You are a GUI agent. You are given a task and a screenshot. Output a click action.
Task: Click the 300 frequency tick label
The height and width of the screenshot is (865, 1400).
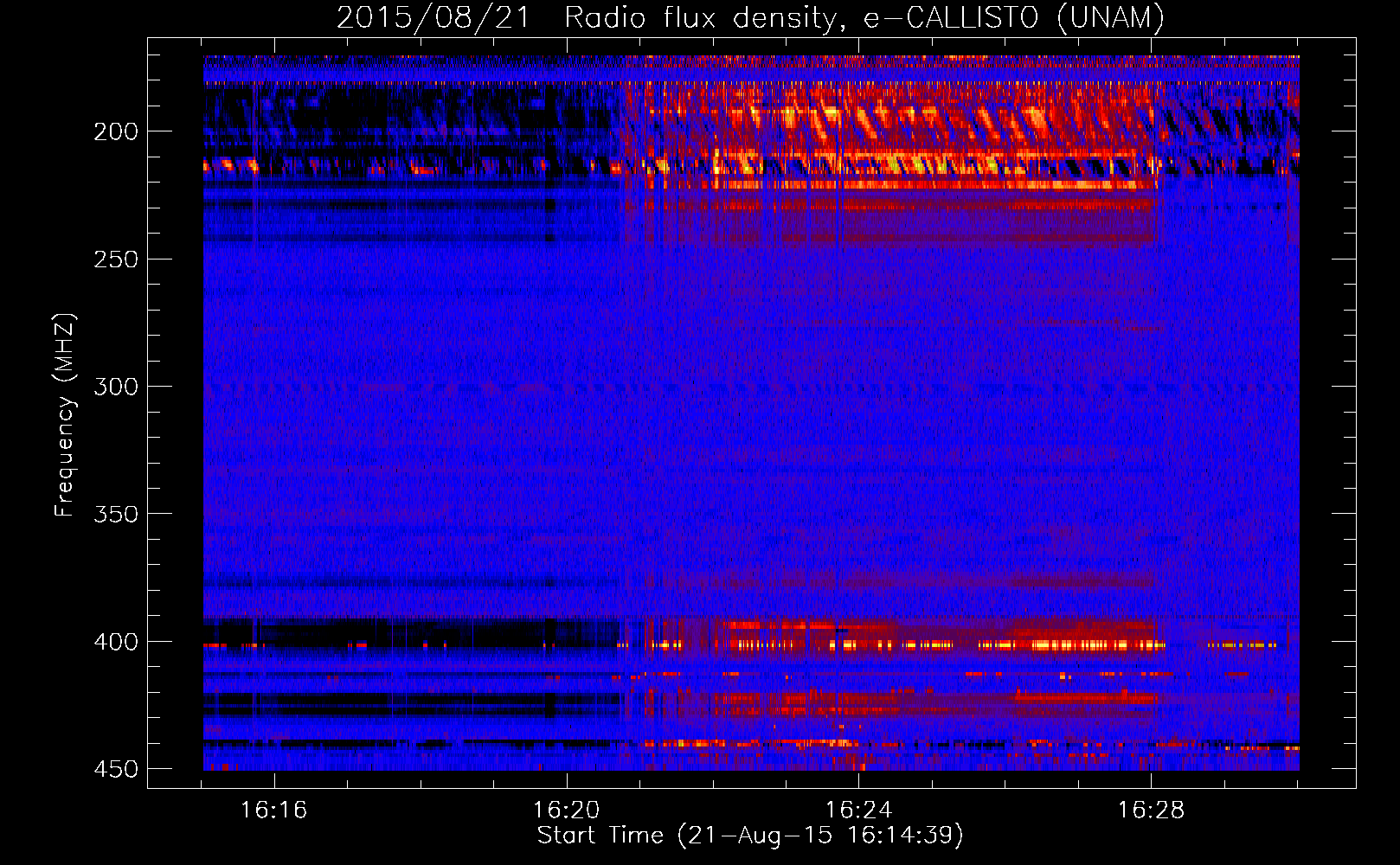pyautogui.click(x=115, y=386)
